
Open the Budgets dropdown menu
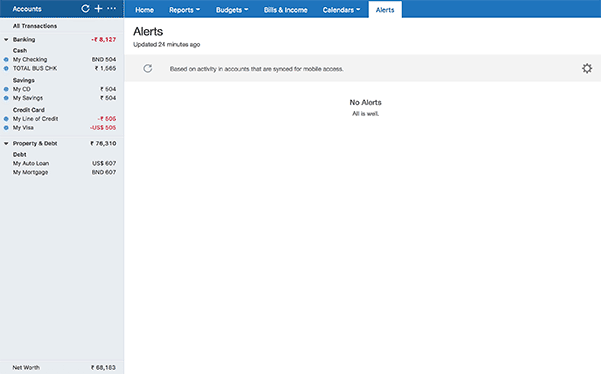point(232,10)
